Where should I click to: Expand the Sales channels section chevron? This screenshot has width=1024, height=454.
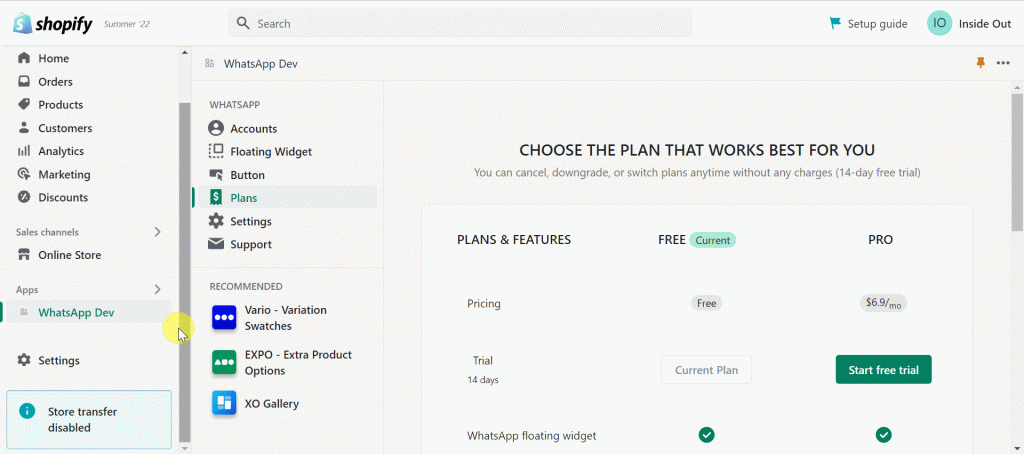[x=157, y=232]
